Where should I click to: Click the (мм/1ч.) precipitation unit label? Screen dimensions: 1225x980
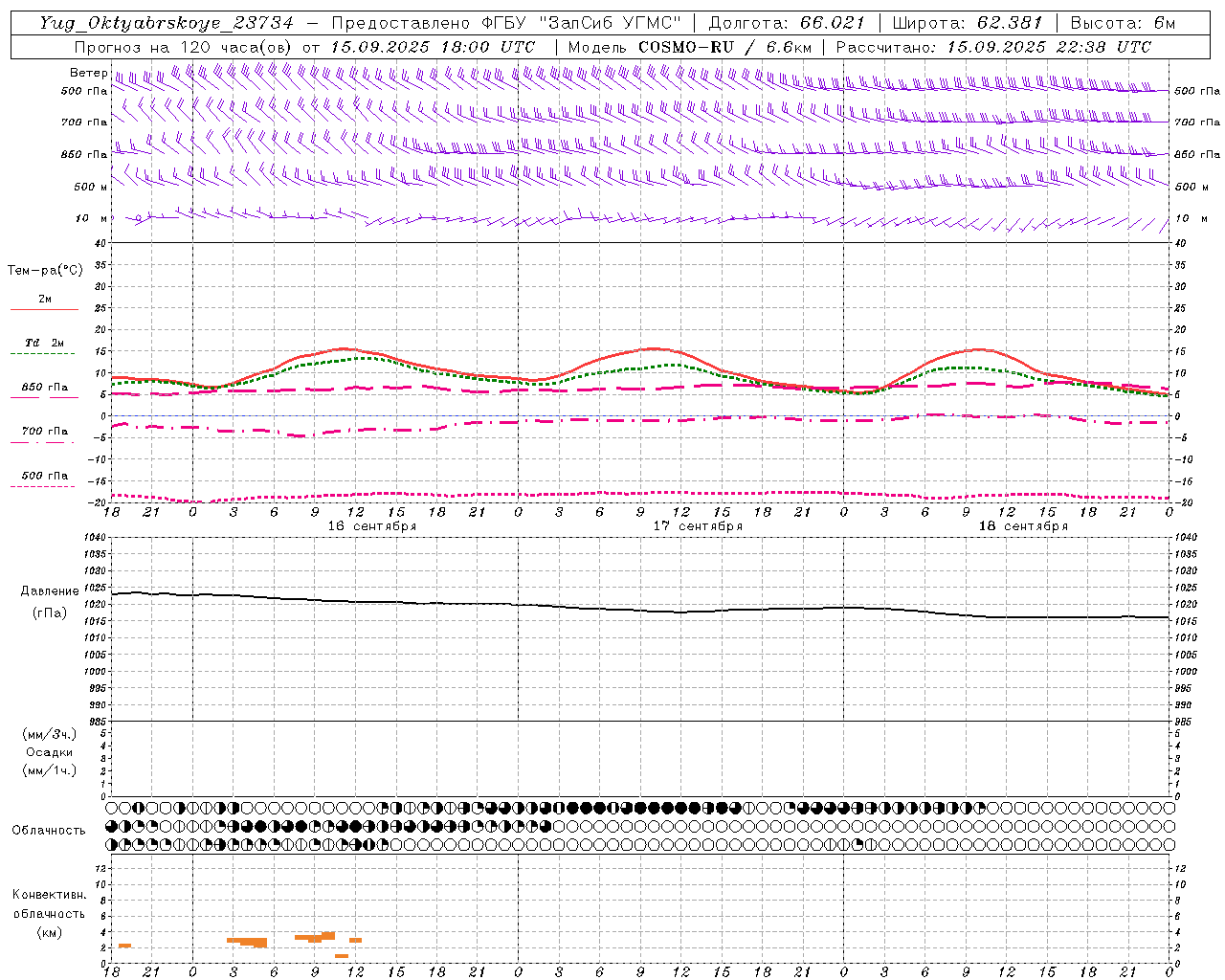(50, 770)
